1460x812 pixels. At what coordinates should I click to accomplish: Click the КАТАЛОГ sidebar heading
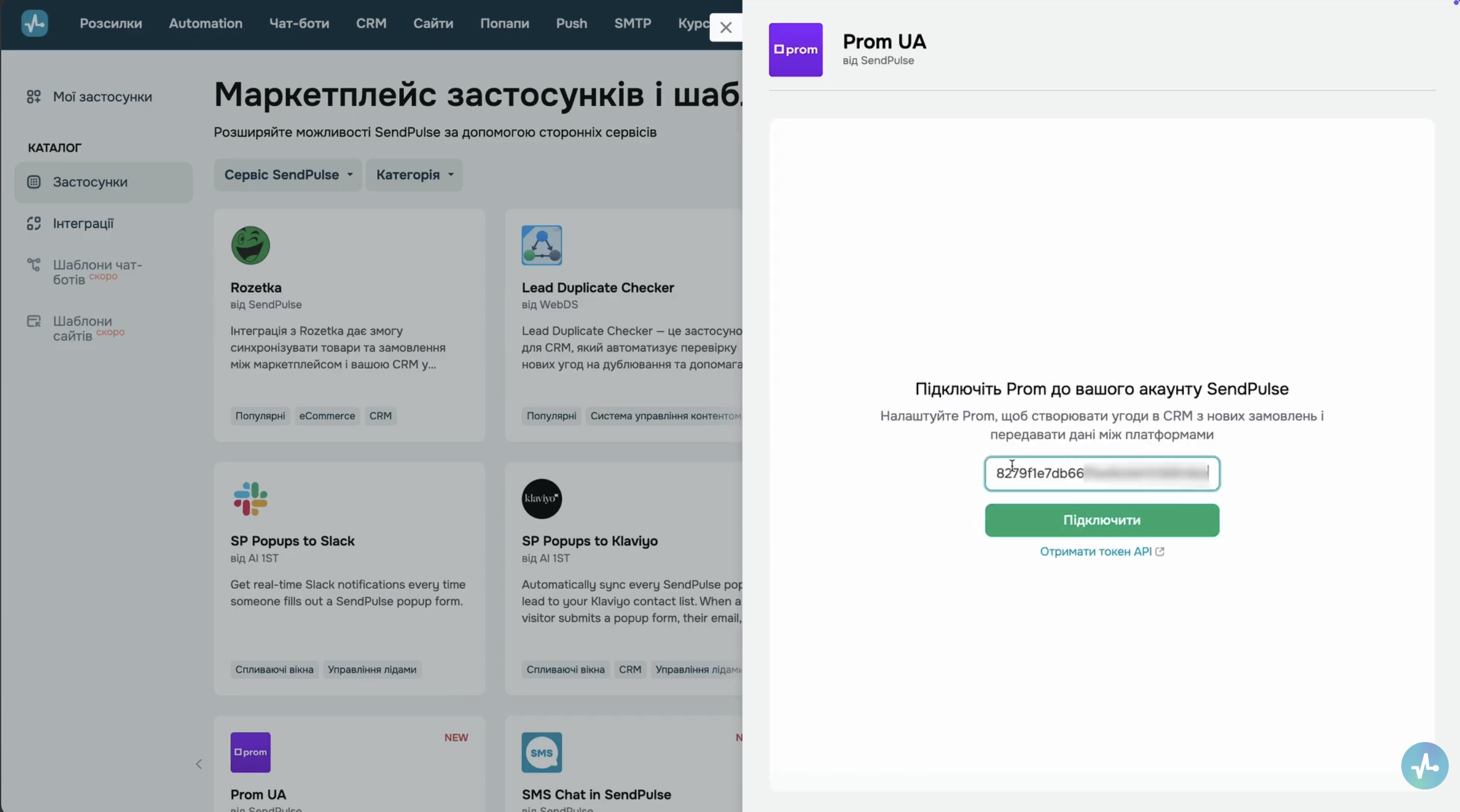click(55, 148)
